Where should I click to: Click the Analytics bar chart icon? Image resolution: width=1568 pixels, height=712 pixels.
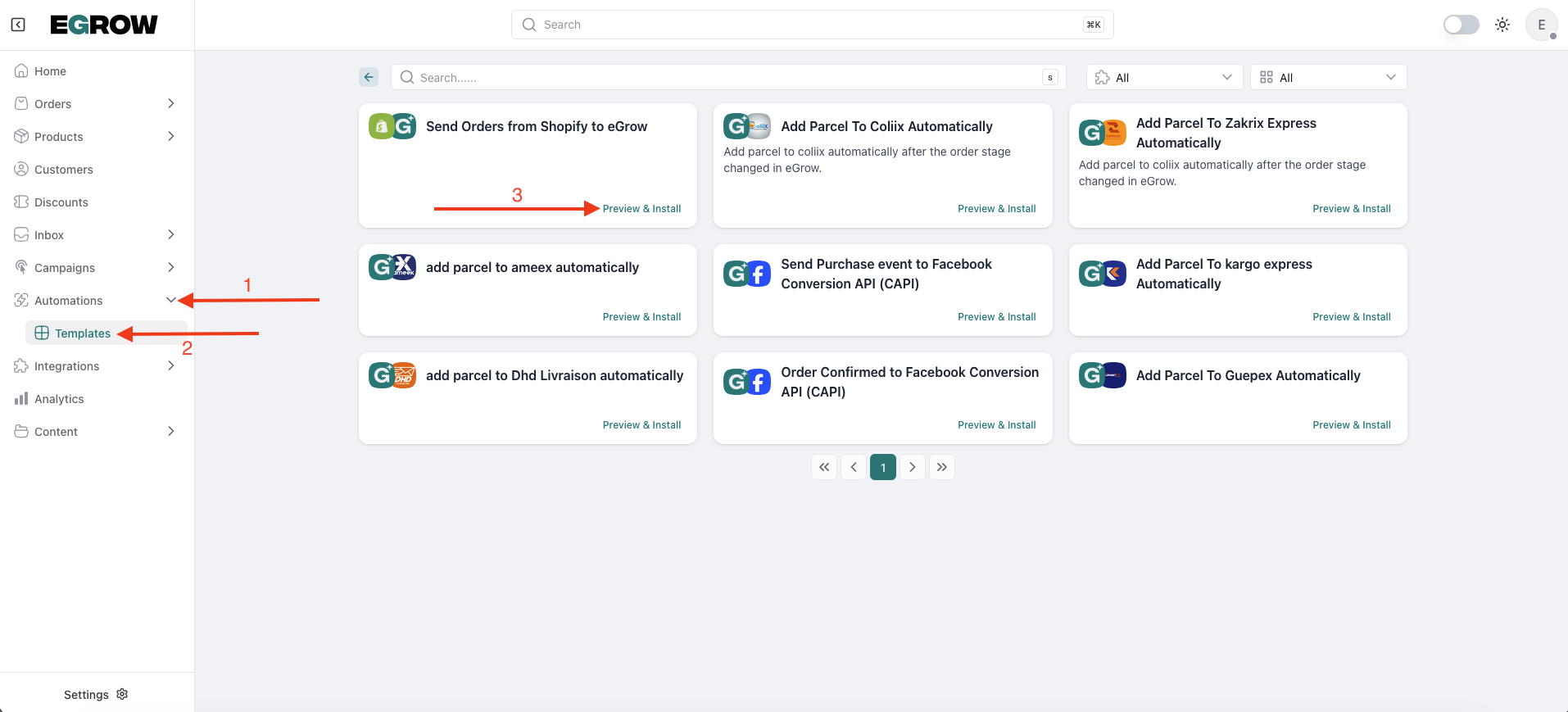[21, 399]
